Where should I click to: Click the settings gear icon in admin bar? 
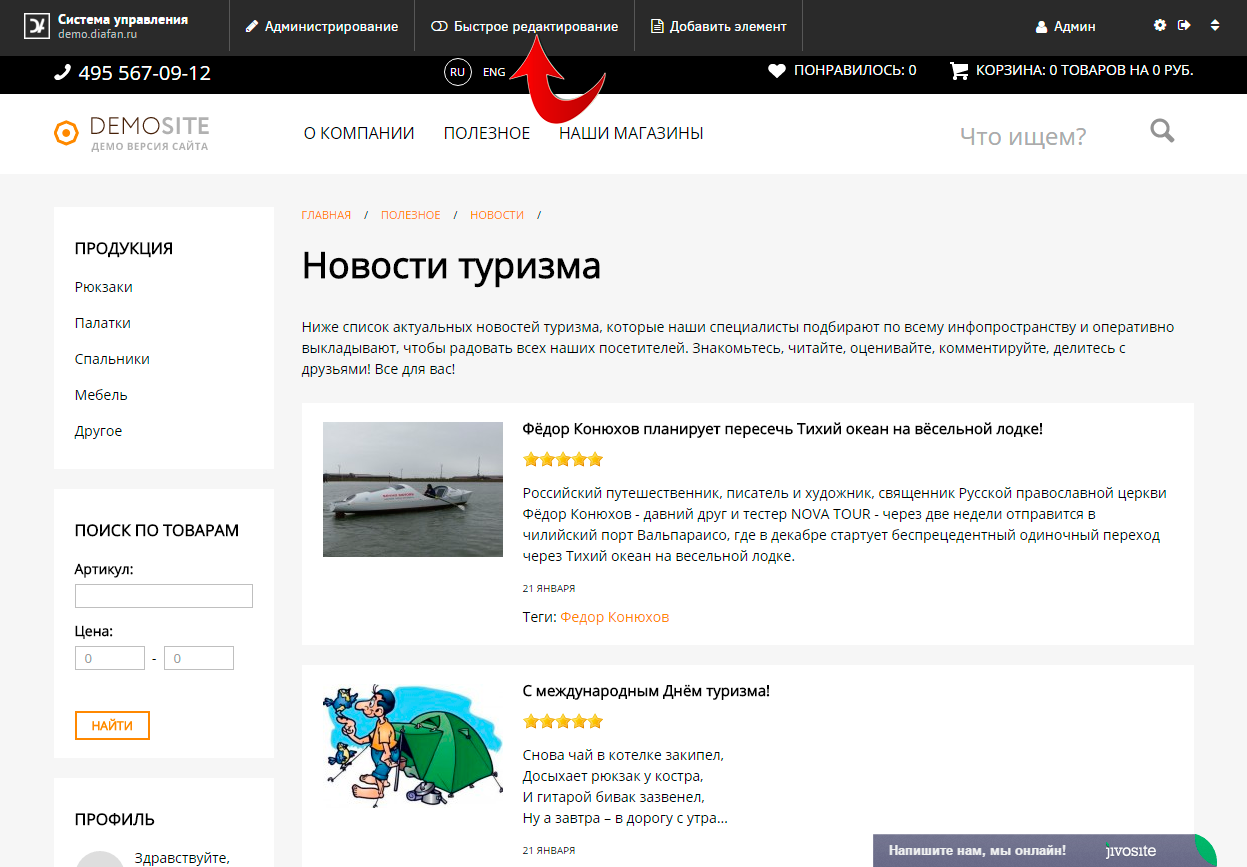1160,26
